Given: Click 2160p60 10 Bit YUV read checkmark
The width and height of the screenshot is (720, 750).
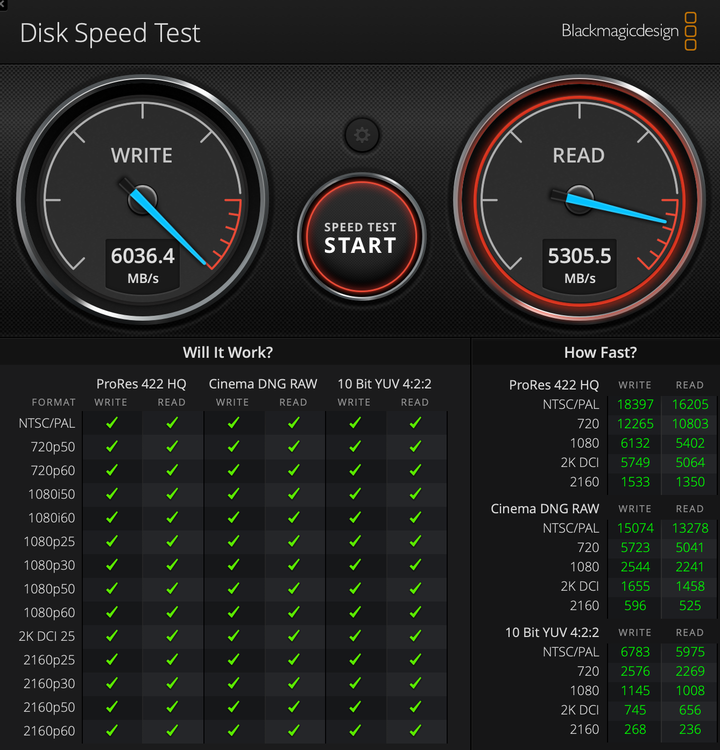Looking at the screenshot, I should coord(415,730).
